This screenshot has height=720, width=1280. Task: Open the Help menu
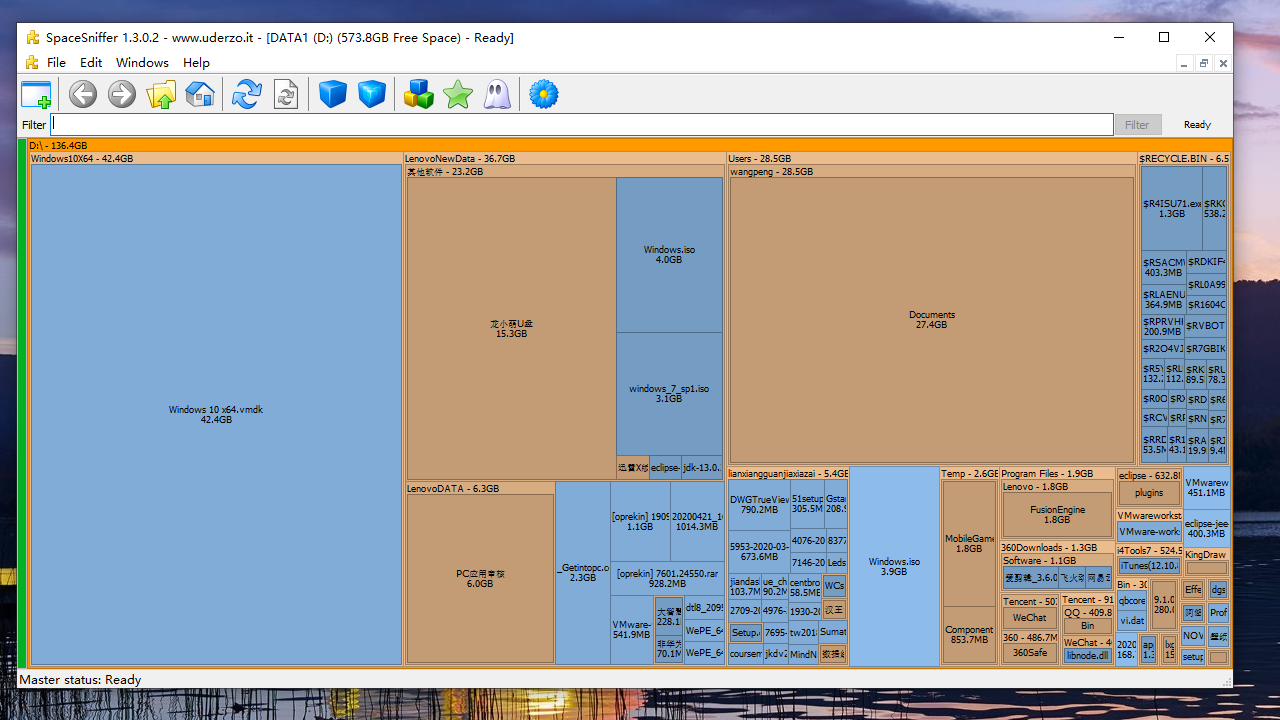click(196, 62)
